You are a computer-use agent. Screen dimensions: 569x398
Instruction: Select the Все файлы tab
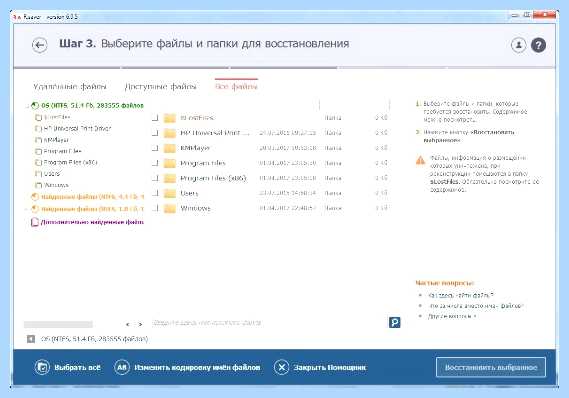pos(236,87)
